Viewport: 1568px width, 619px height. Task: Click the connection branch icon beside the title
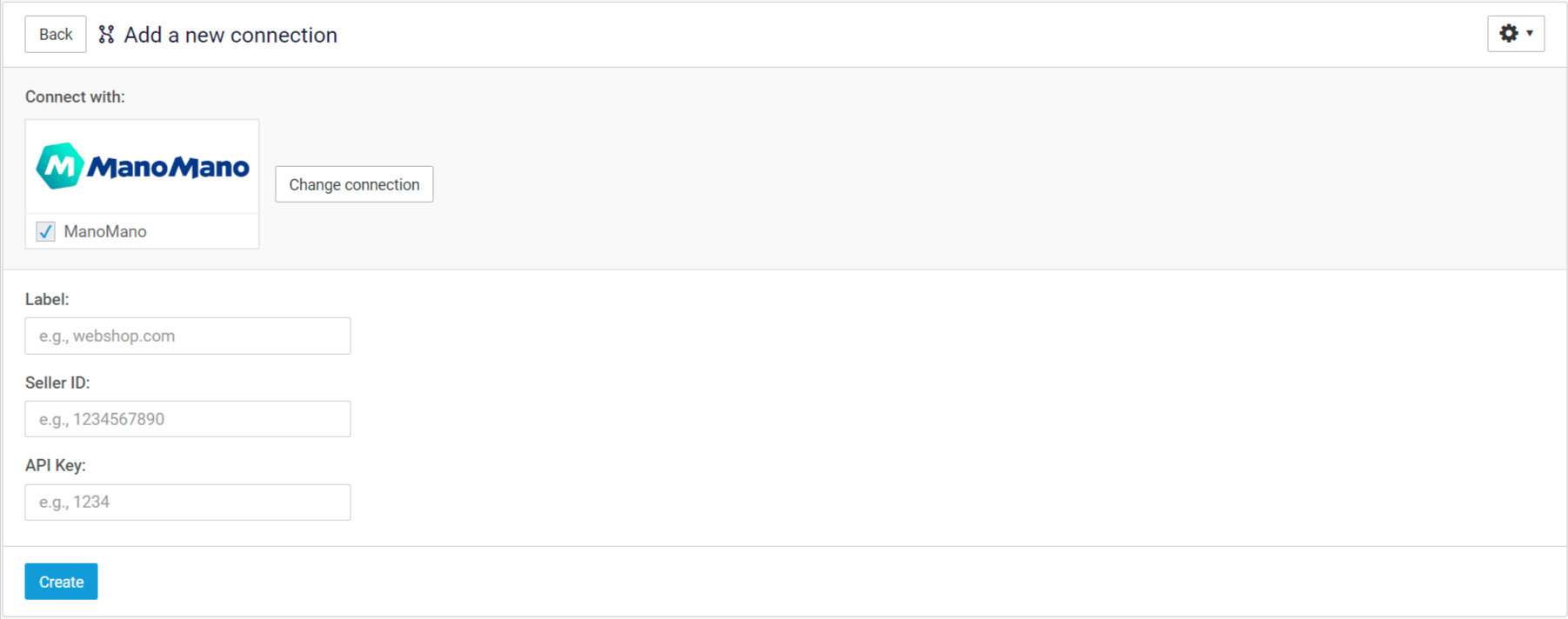click(106, 35)
